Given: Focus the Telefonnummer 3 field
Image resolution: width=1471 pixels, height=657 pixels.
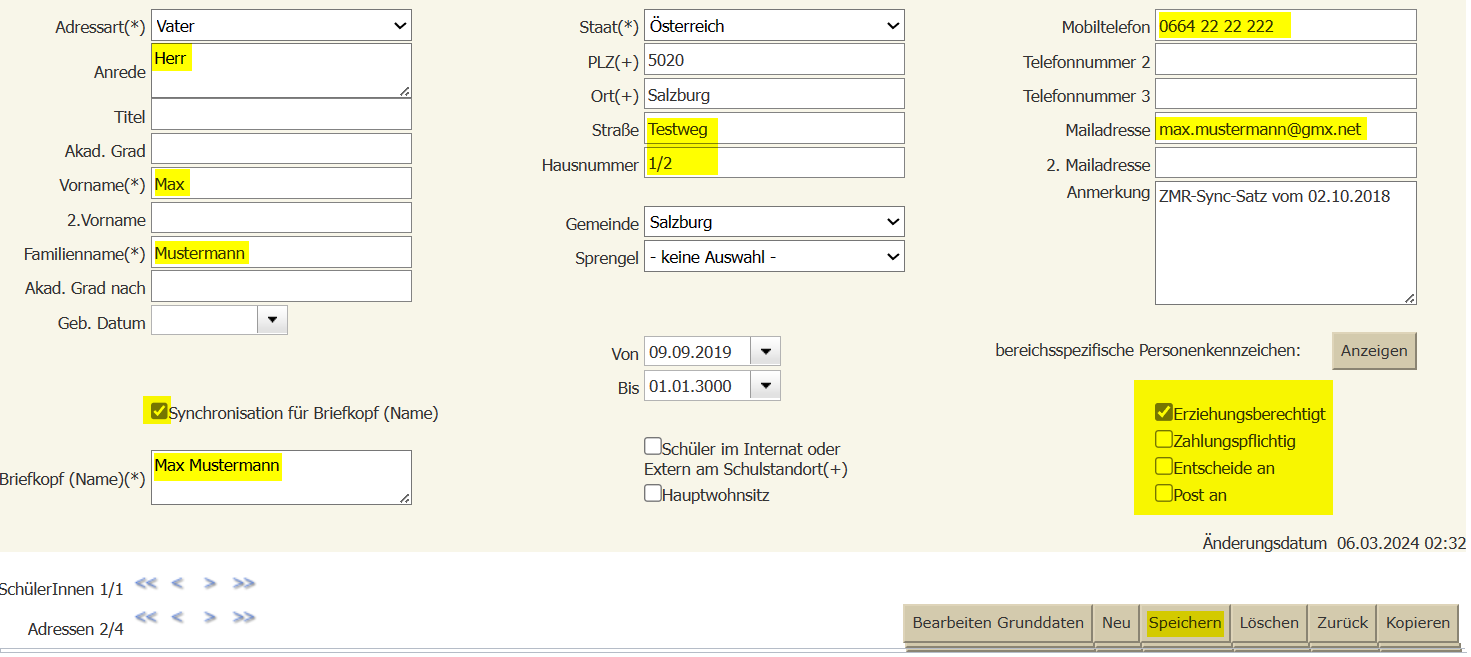Looking at the screenshot, I should pyautogui.click(x=1286, y=95).
